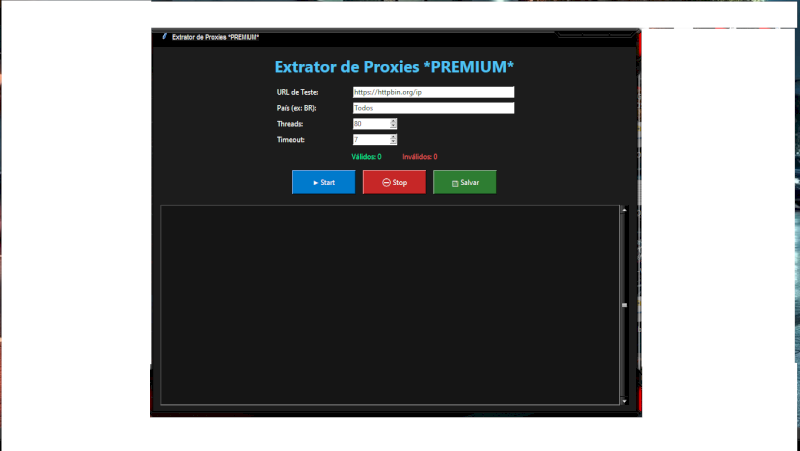Decrease Timeout with the down arrow
This screenshot has height=451, width=800.
[x=393, y=142]
